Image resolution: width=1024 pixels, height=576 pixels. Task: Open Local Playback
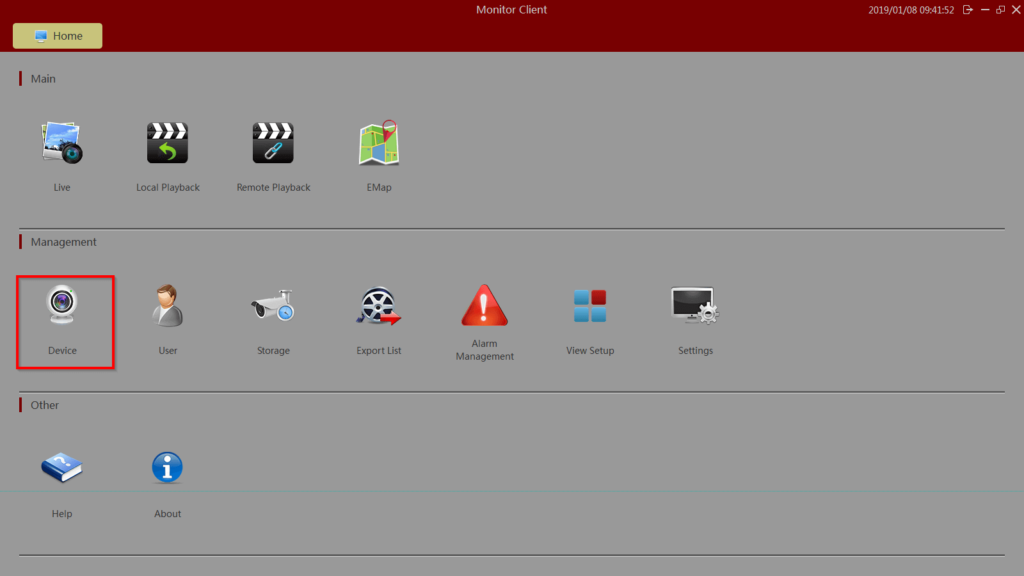point(167,143)
